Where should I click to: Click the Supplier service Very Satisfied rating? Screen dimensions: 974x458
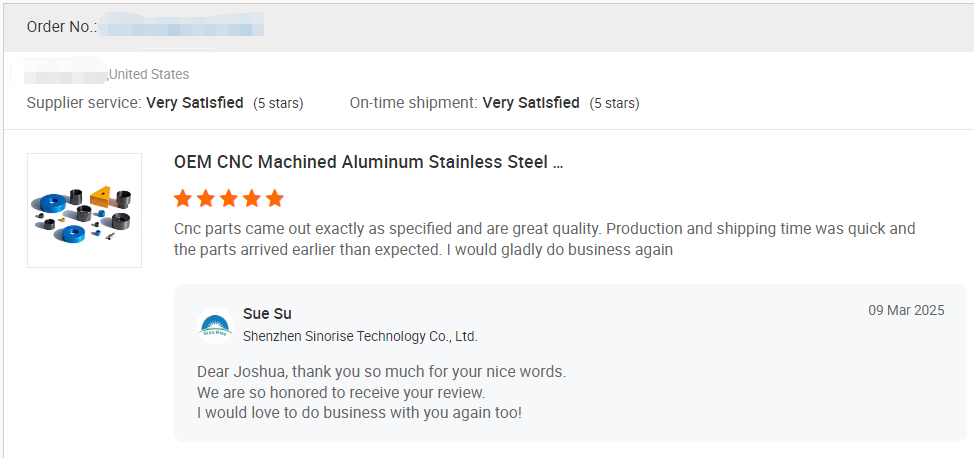[x=195, y=103]
